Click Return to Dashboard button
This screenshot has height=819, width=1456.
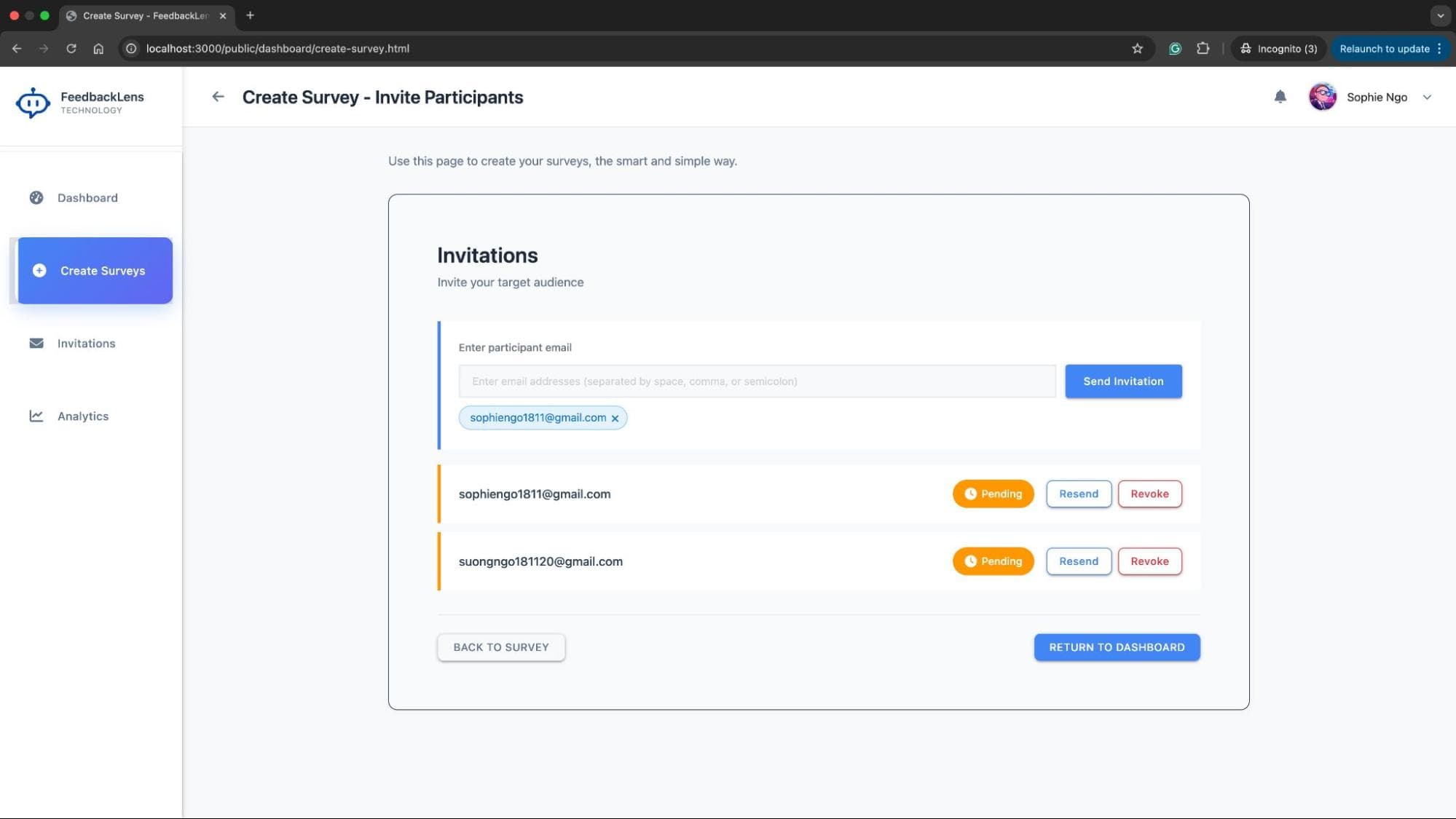point(1117,647)
